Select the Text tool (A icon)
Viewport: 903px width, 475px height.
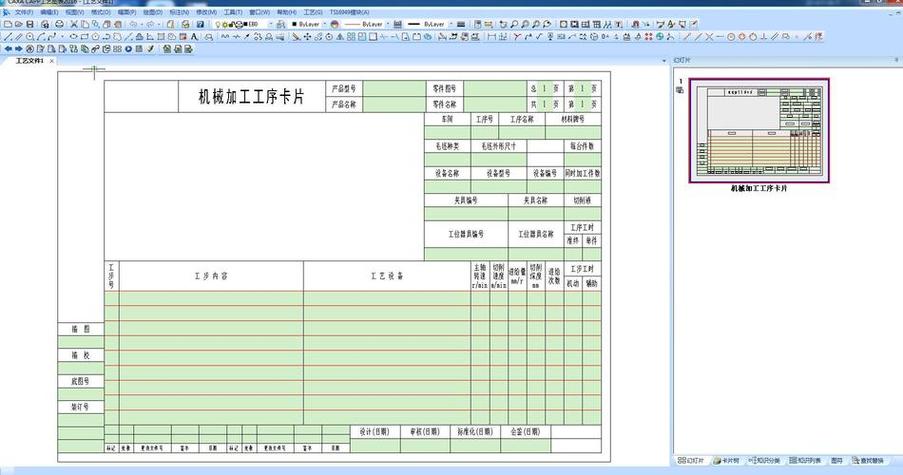pyautogui.click(x=194, y=36)
